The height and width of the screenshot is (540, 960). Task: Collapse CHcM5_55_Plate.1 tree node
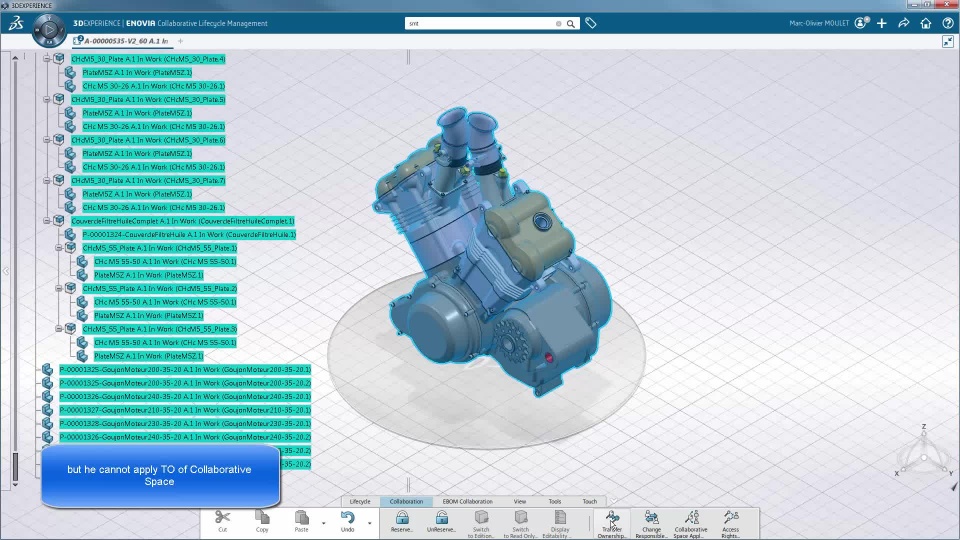tap(59, 248)
